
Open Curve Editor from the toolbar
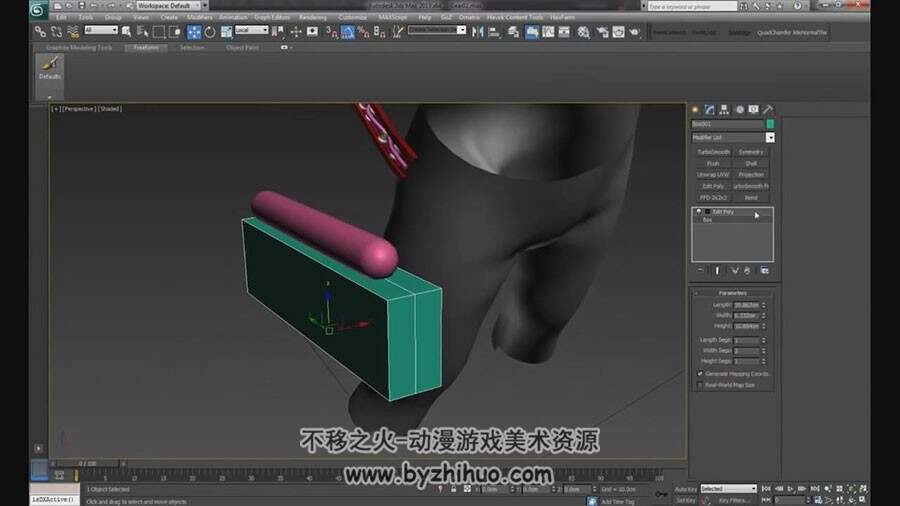pos(548,32)
